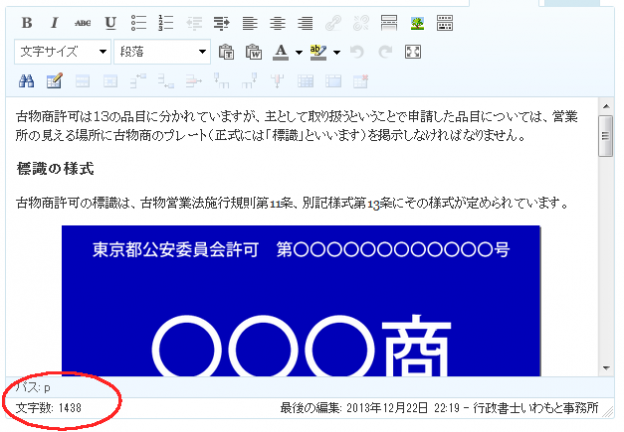The height and width of the screenshot is (432, 624).
Task: Click the vertical scrollbar thumb
Action: [x=606, y=136]
